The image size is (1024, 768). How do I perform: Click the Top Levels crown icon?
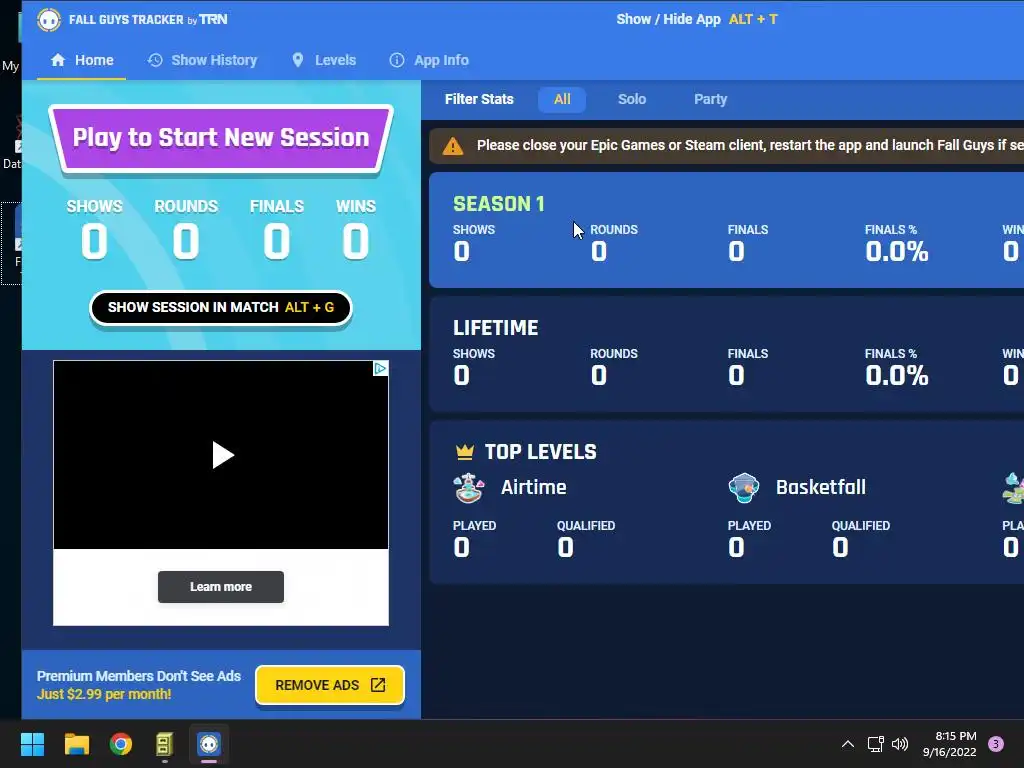[x=464, y=451]
